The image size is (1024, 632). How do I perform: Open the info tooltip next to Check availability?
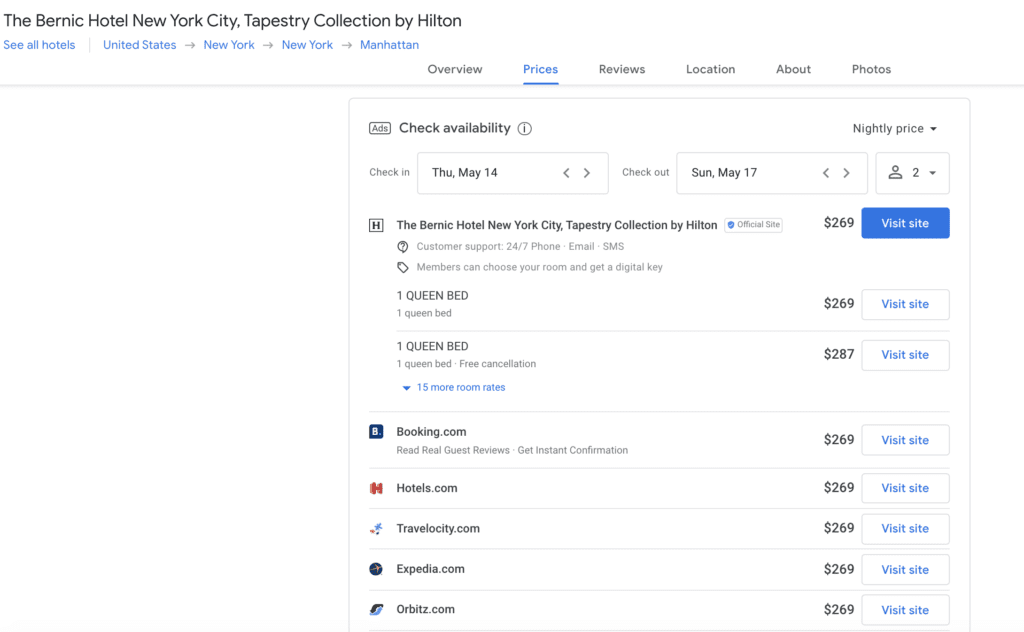coord(525,128)
